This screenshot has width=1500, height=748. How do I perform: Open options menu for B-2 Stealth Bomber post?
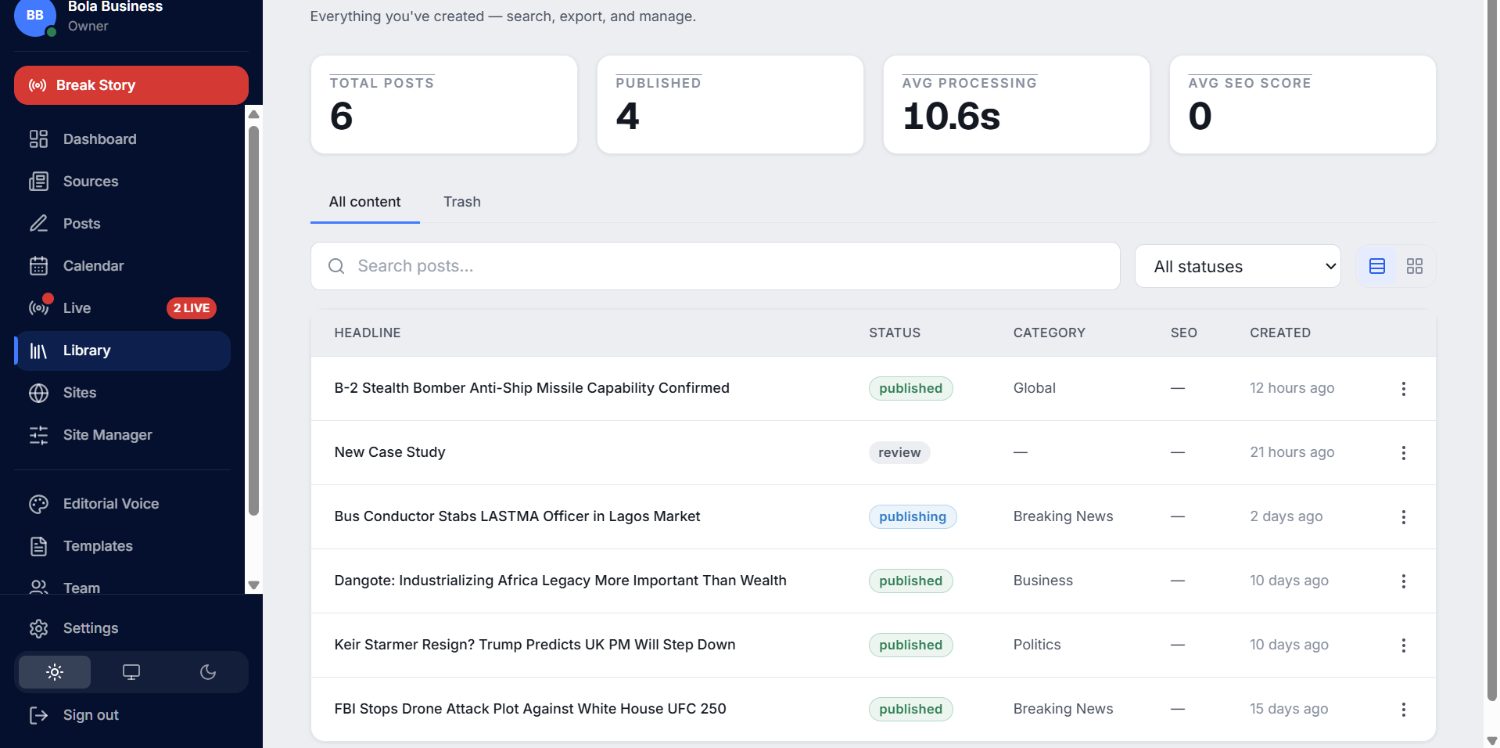pos(1403,388)
